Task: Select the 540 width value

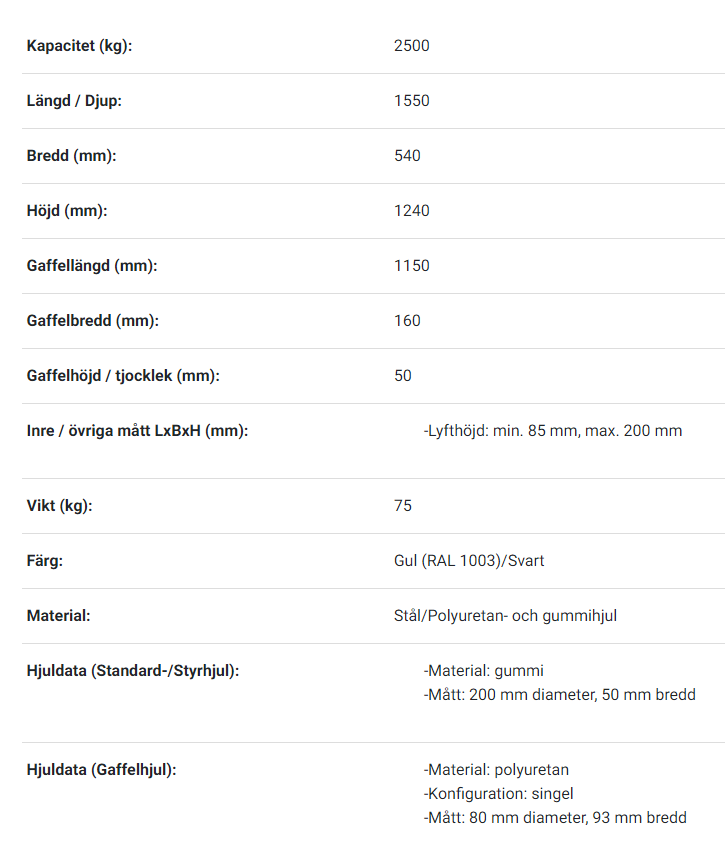Action: point(407,156)
